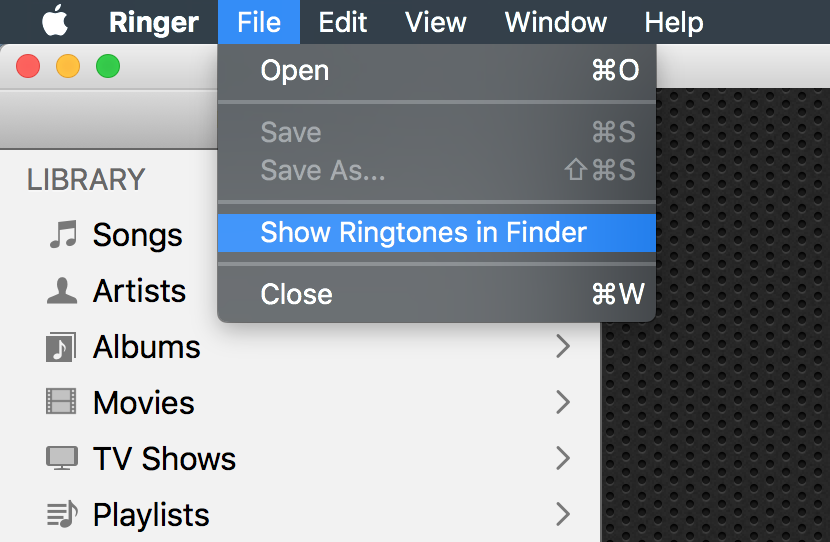Viewport: 830px width, 542px height.
Task: Expand the Albums row chevron
Action: [x=563, y=347]
